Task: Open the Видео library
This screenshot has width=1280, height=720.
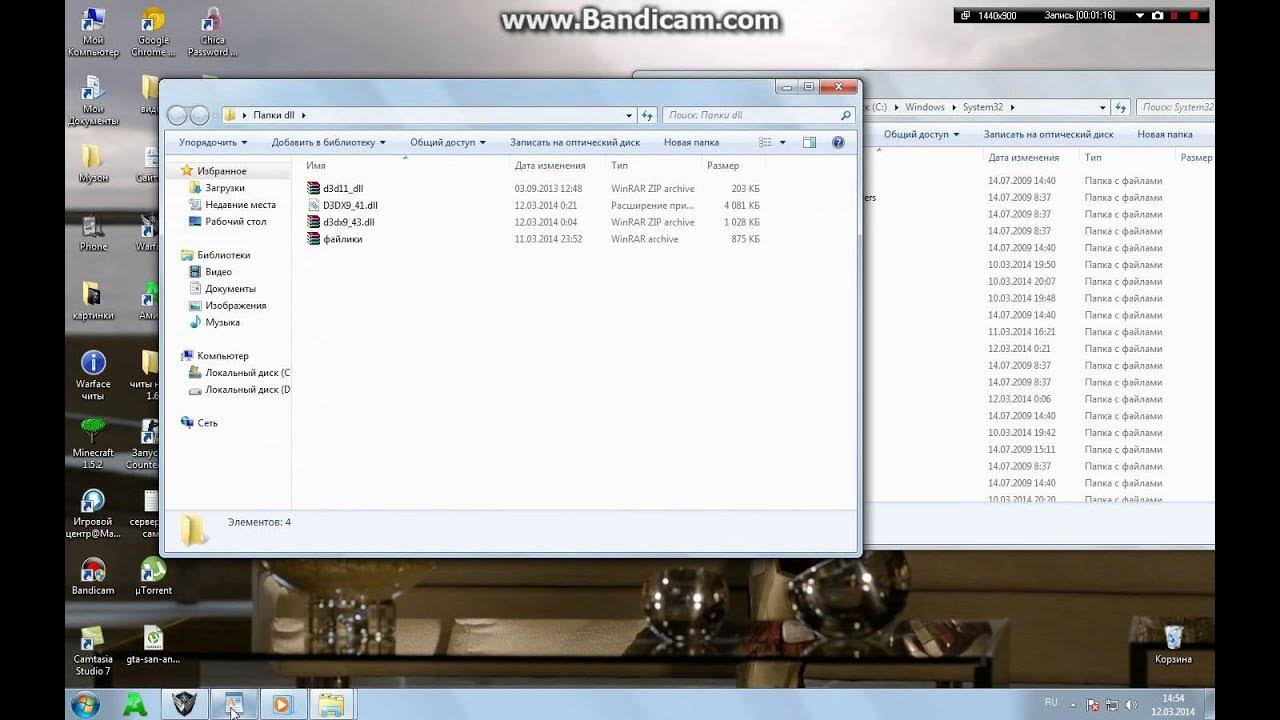Action: click(x=218, y=272)
